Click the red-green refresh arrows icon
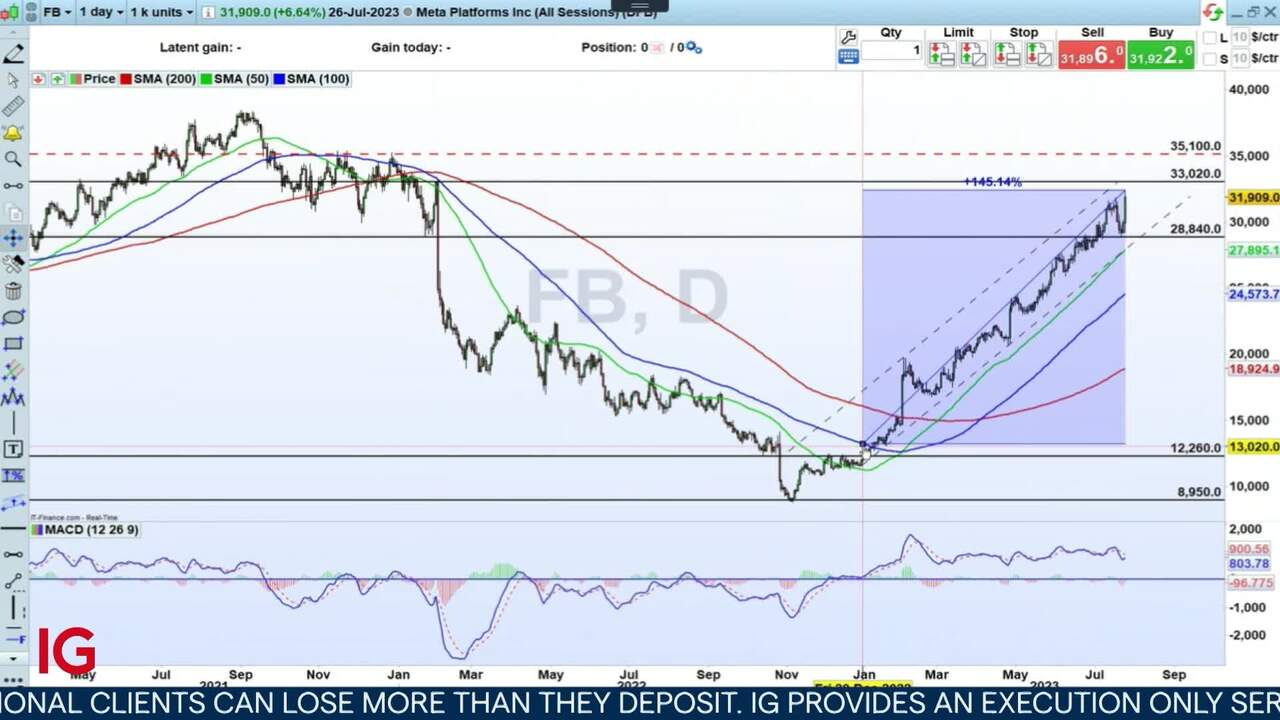The width and height of the screenshot is (1280, 720). [1212, 12]
